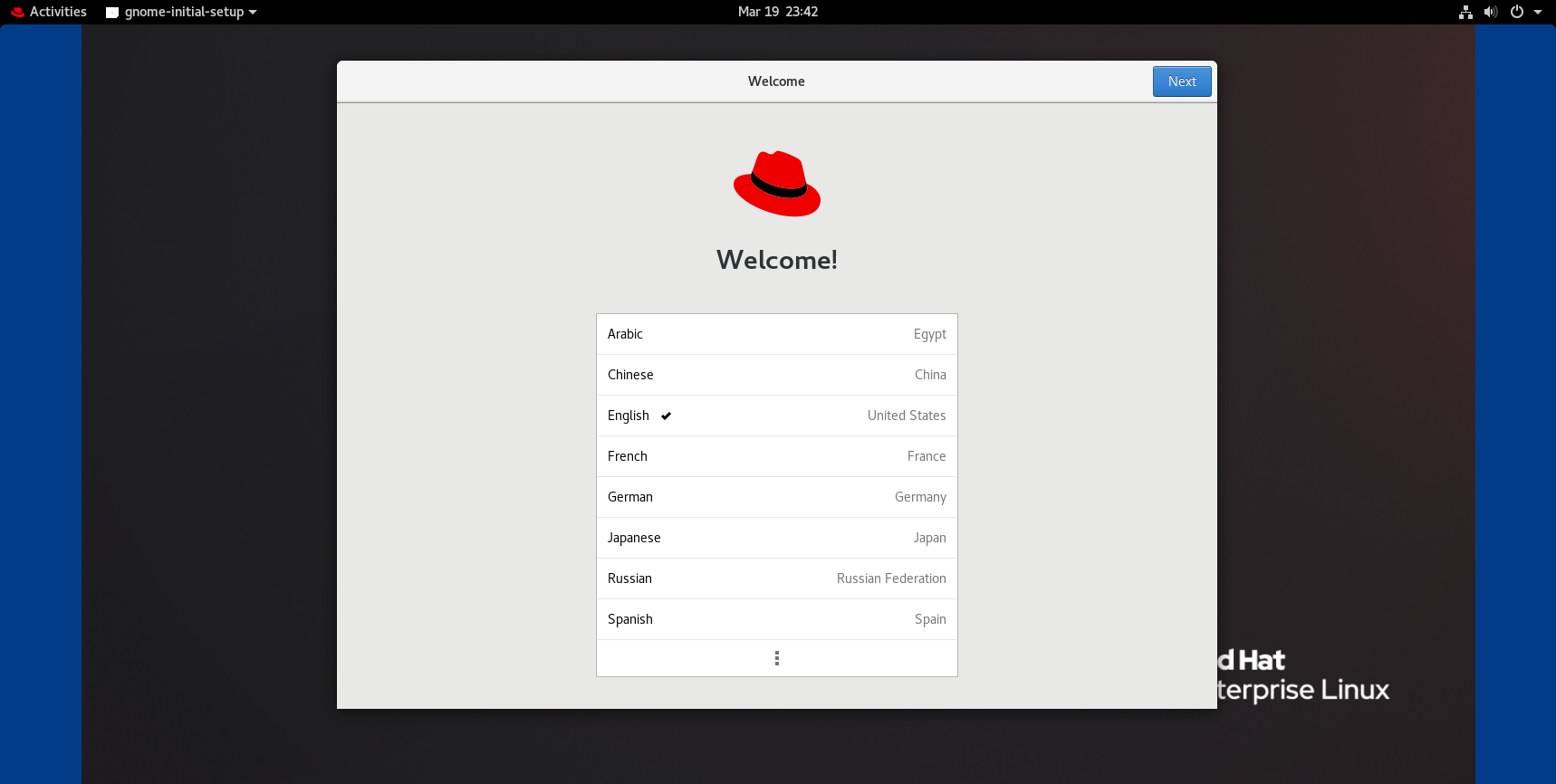Select English language row
Viewport: 1556px width, 784px height.
777,416
